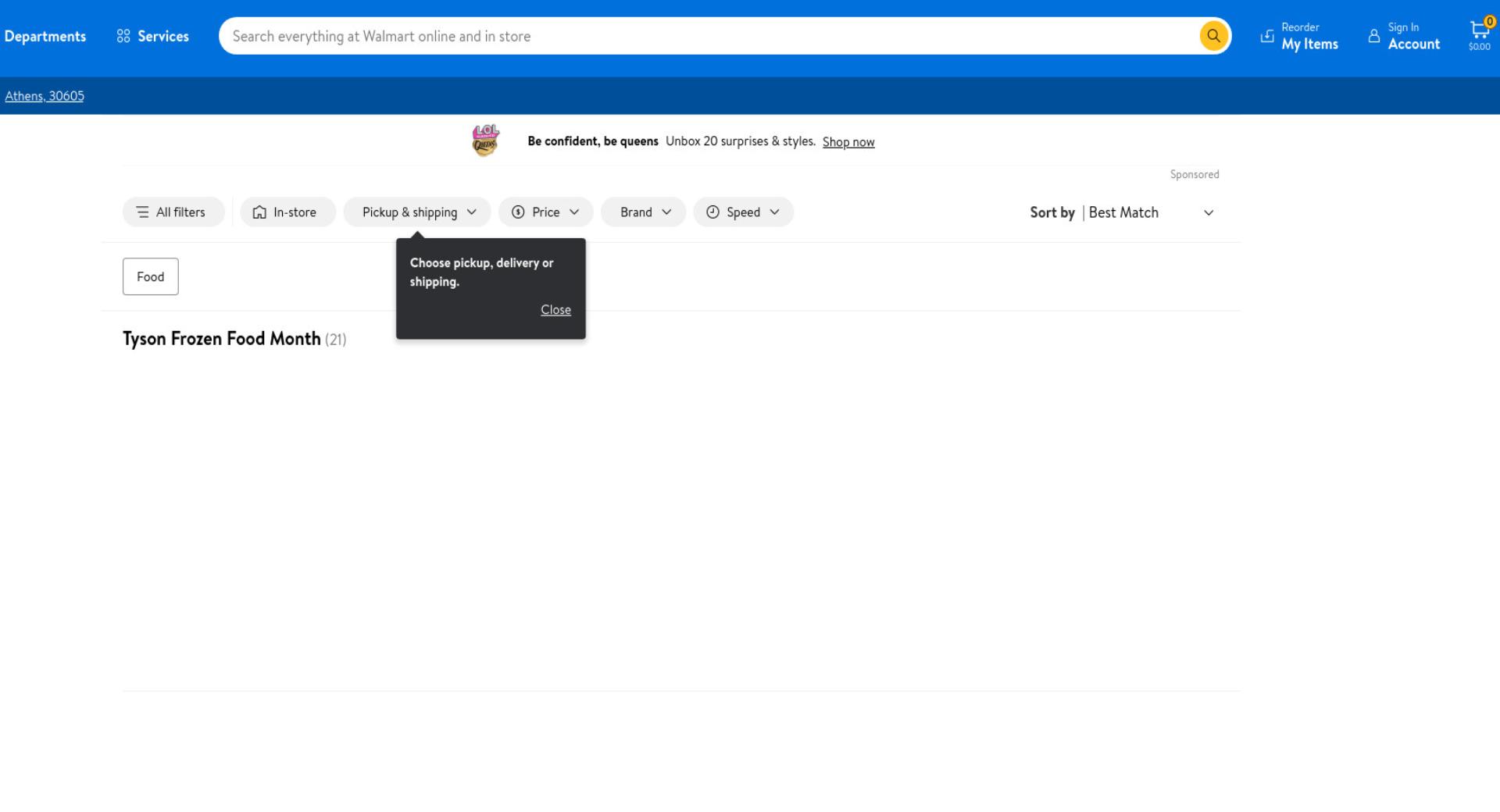Click the Sponsored label
1500x812 pixels.
tap(1195, 175)
